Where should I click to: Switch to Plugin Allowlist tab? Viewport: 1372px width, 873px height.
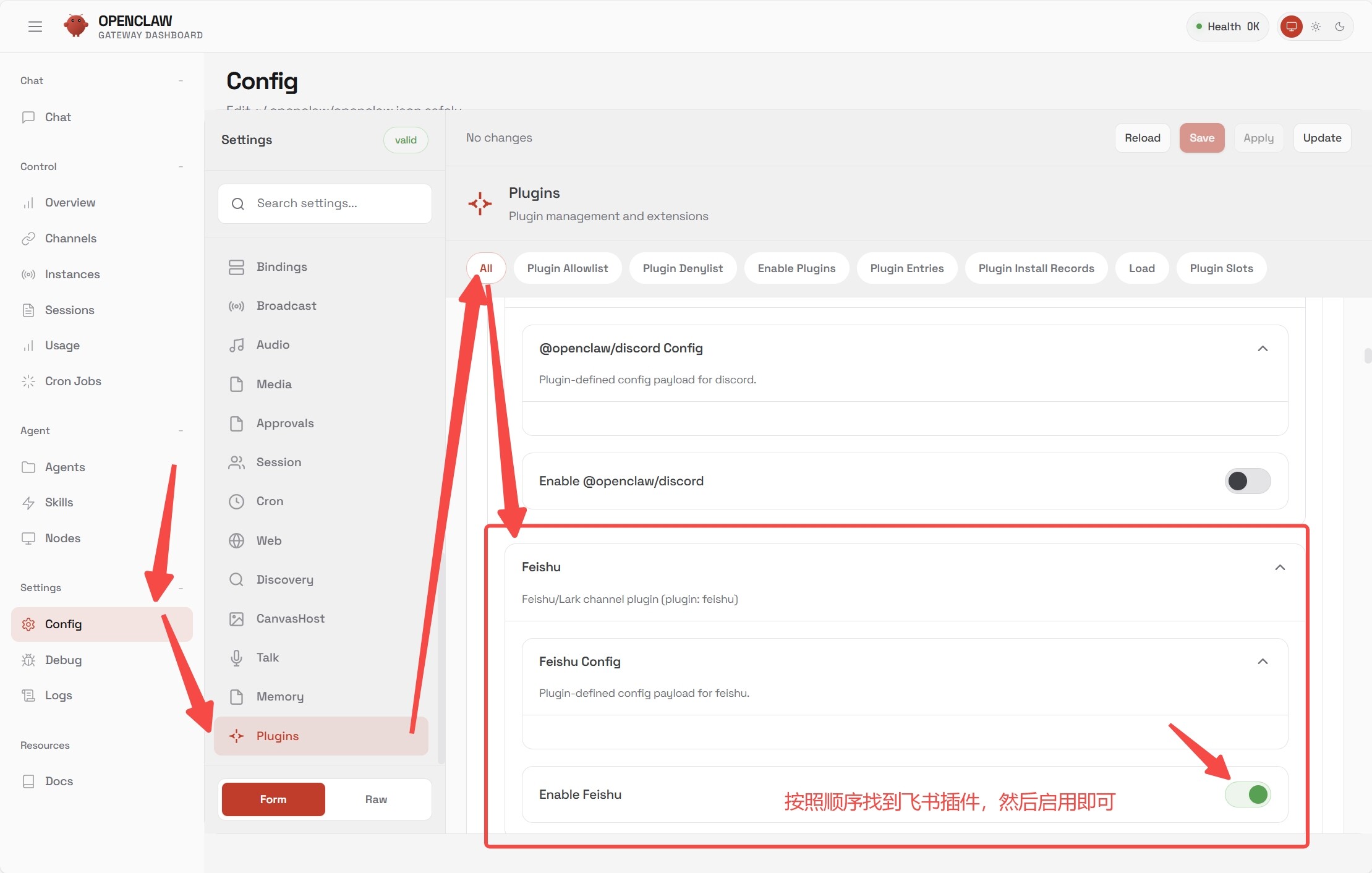(567, 268)
